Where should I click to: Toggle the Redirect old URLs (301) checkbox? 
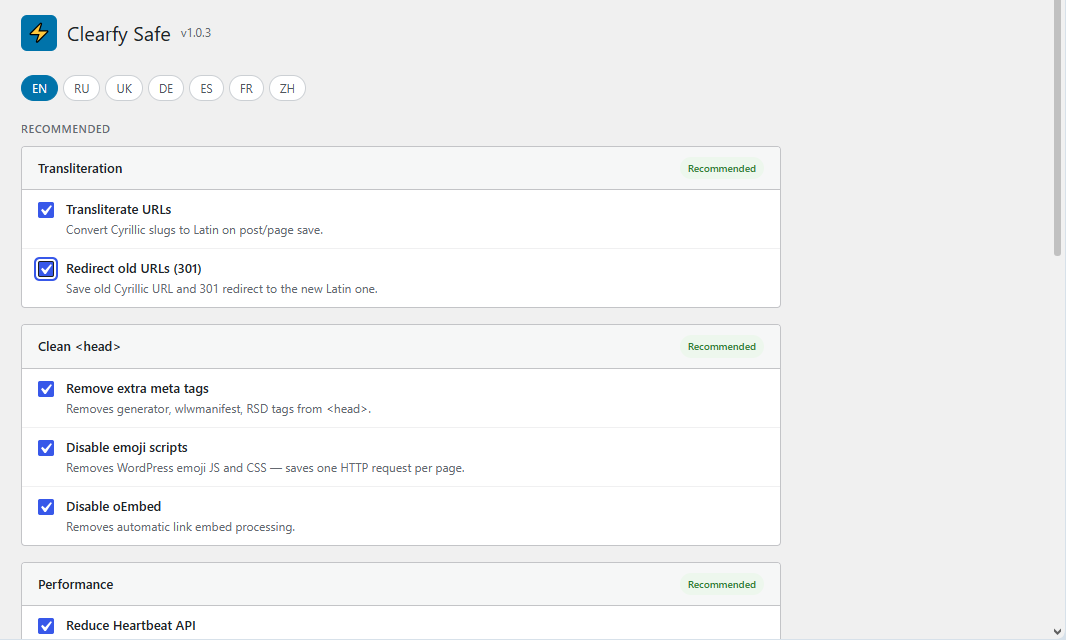tap(46, 269)
